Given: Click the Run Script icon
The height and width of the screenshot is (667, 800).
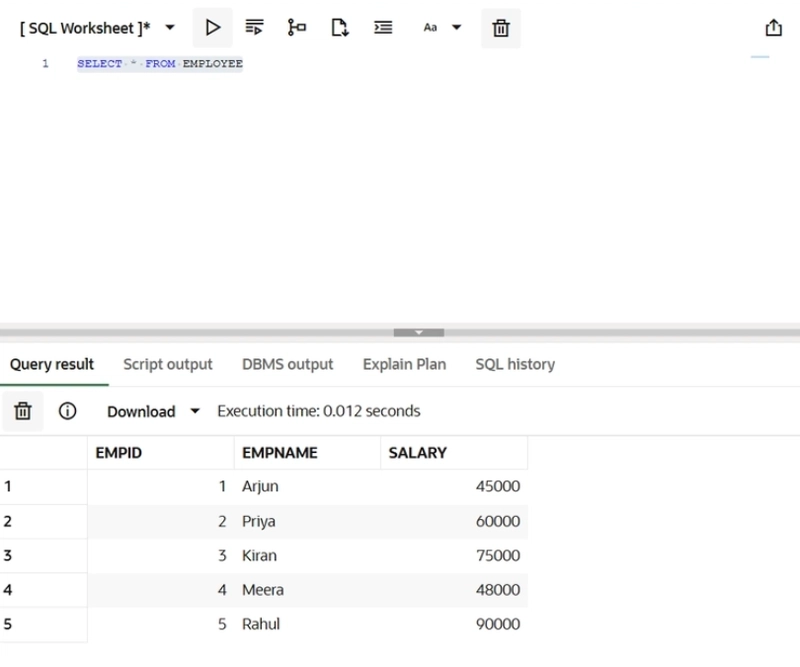Looking at the screenshot, I should tap(255, 28).
